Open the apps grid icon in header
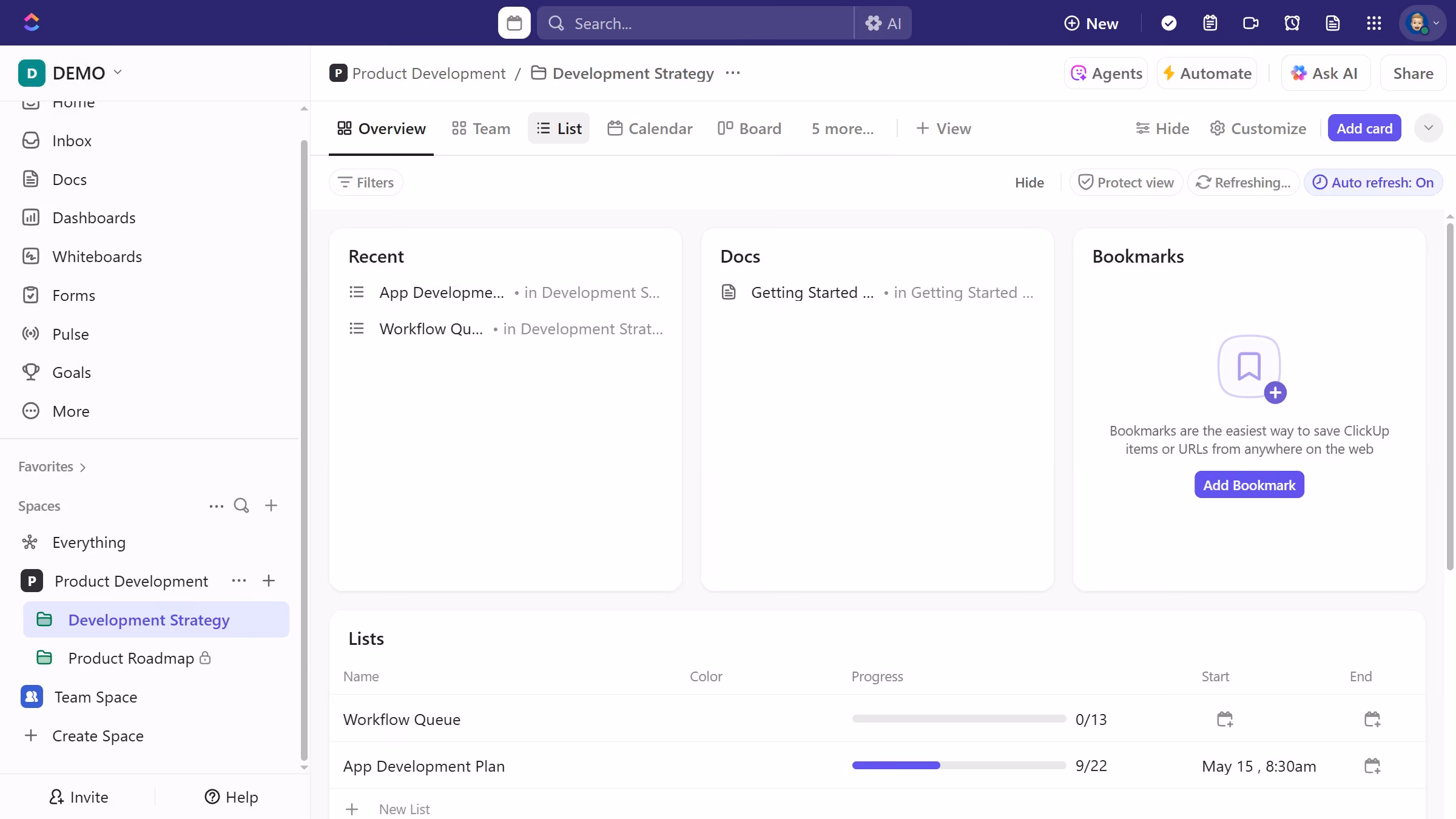This screenshot has height=819, width=1456. tap(1374, 23)
